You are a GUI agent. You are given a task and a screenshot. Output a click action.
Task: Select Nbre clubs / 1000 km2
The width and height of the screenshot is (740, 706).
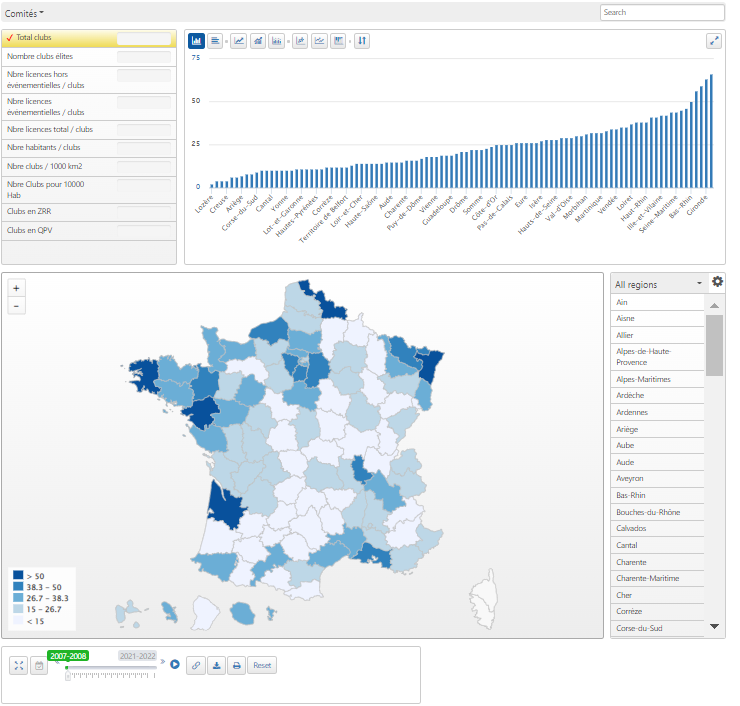(89, 167)
